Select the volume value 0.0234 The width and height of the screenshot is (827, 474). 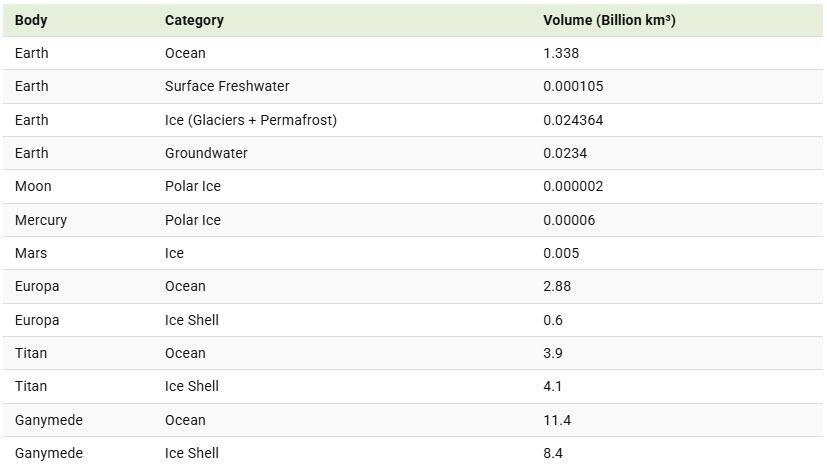tap(565, 153)
